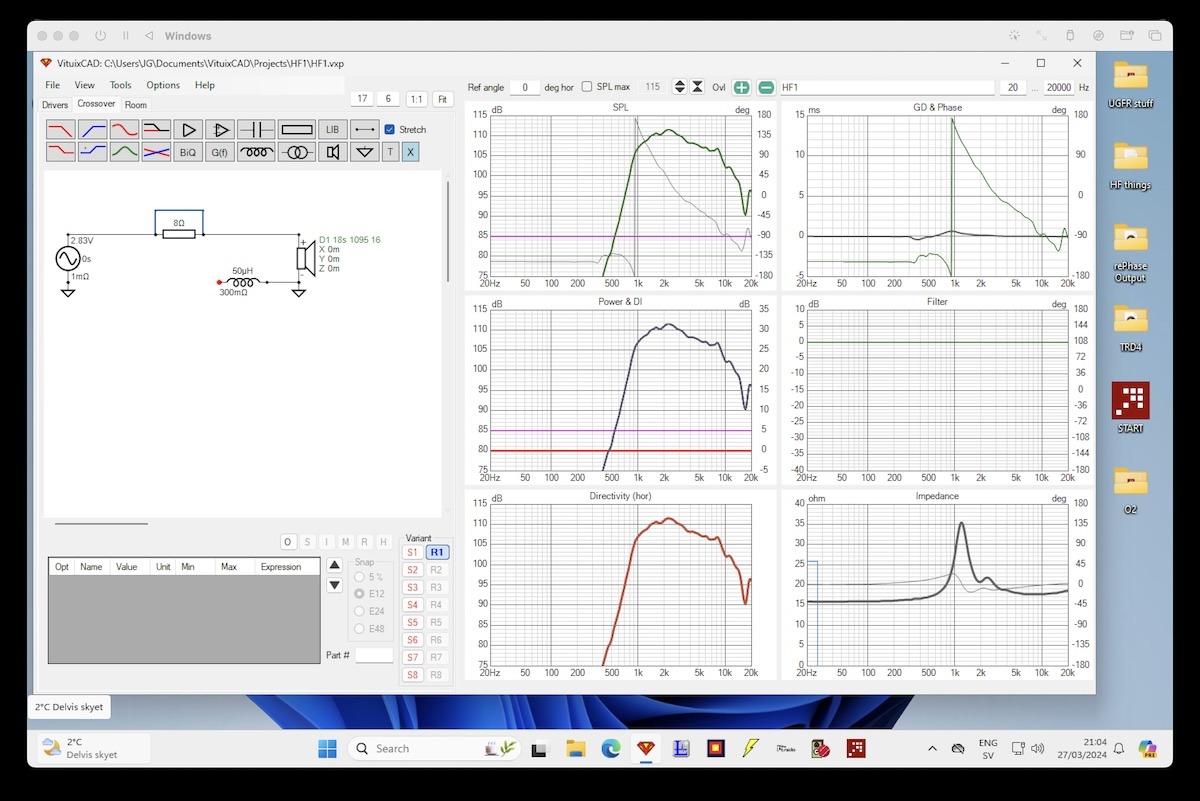Add the blue high-pass filter block in the top row
Viewport: 1200px width, 801px height.
[93, 129]
